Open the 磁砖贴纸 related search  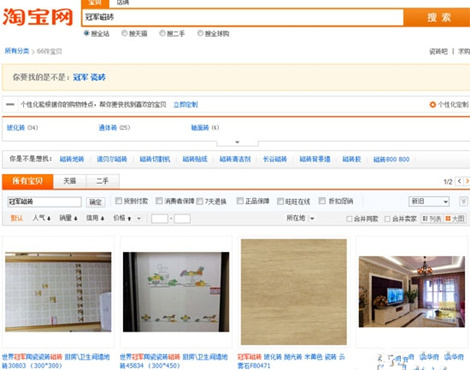195,159
